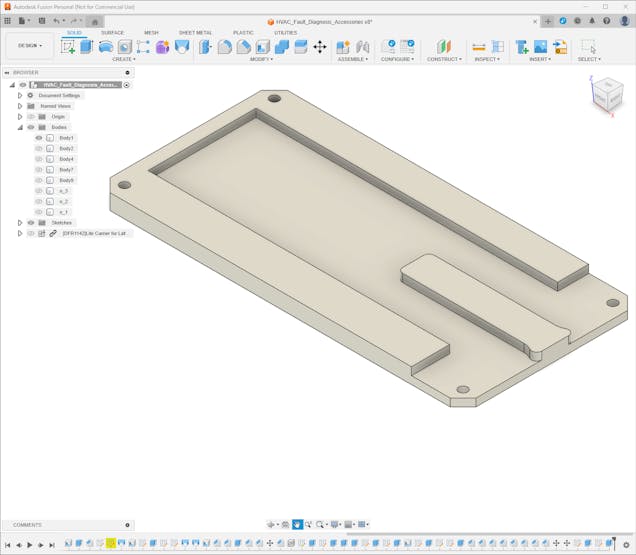Open the Design workspace dropdown
This screenshot has height=555, width=636.
[x=29, y=45]
